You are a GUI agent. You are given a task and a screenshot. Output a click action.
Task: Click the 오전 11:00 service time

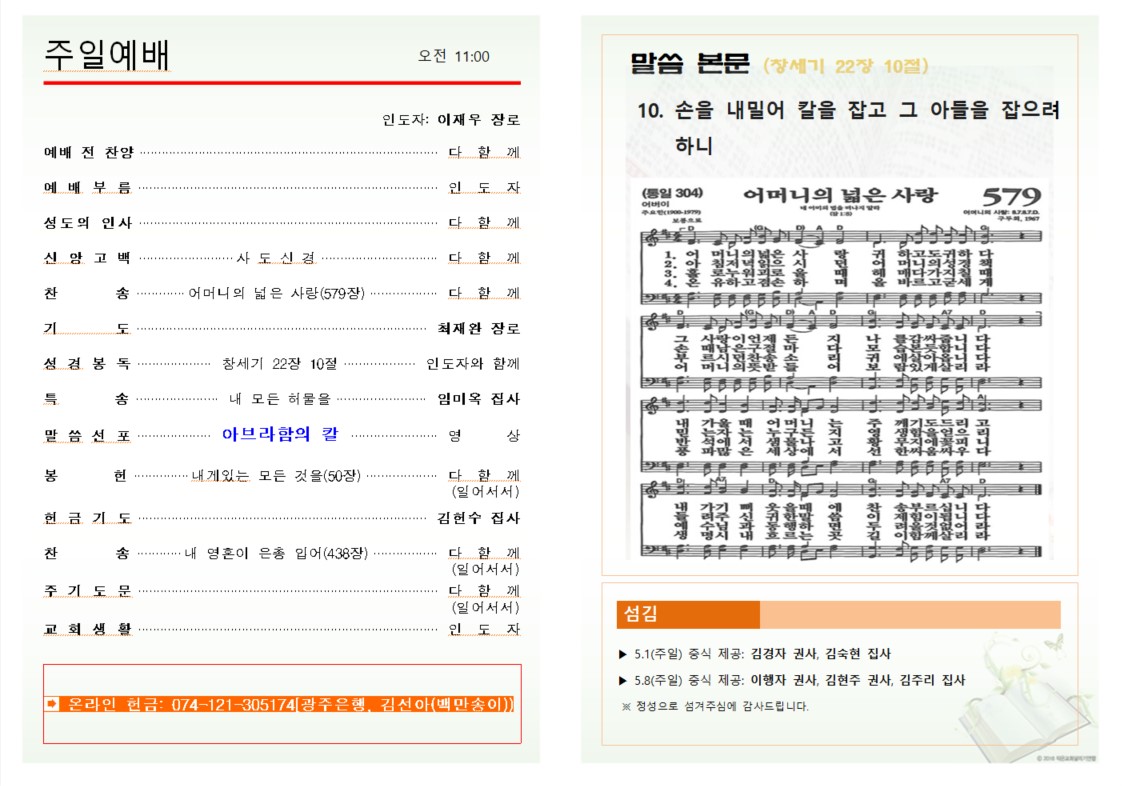pyautogui.click(x=454, y=57)
